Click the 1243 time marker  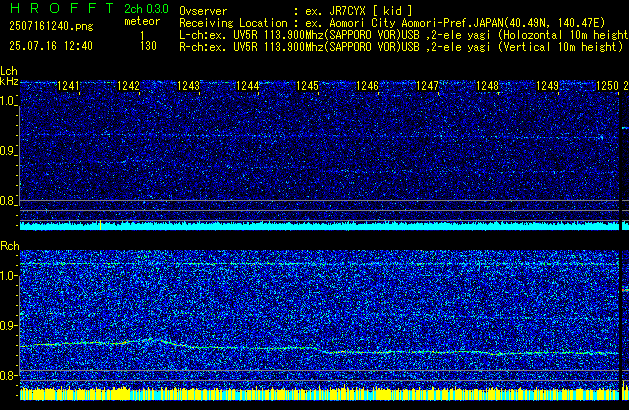coord(188,86)
